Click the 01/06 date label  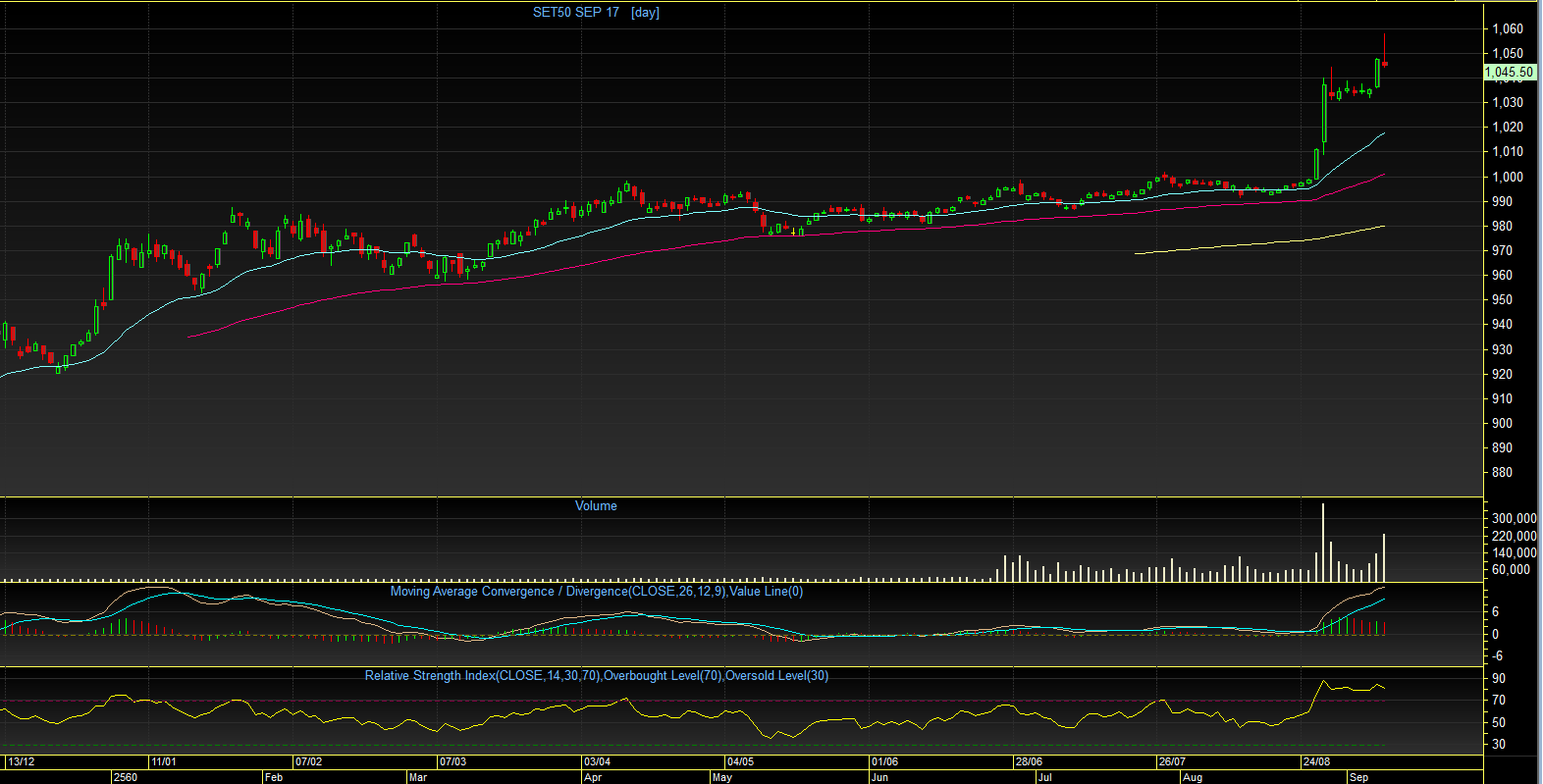tap(884, 762)
